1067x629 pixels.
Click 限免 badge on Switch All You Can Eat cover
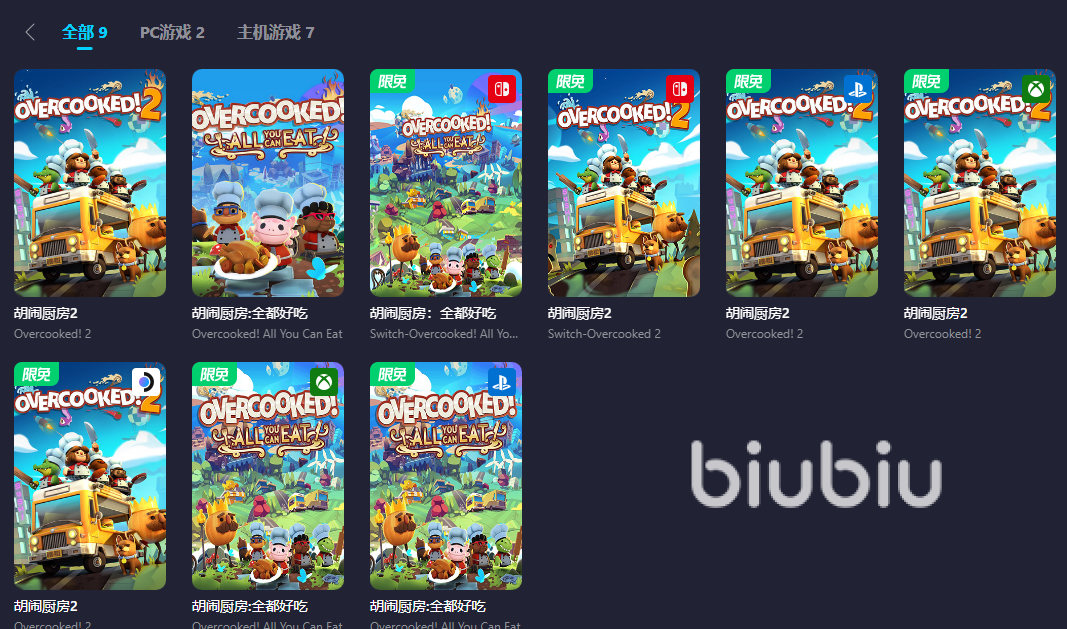pyautogui.click(x=392, y=81)
